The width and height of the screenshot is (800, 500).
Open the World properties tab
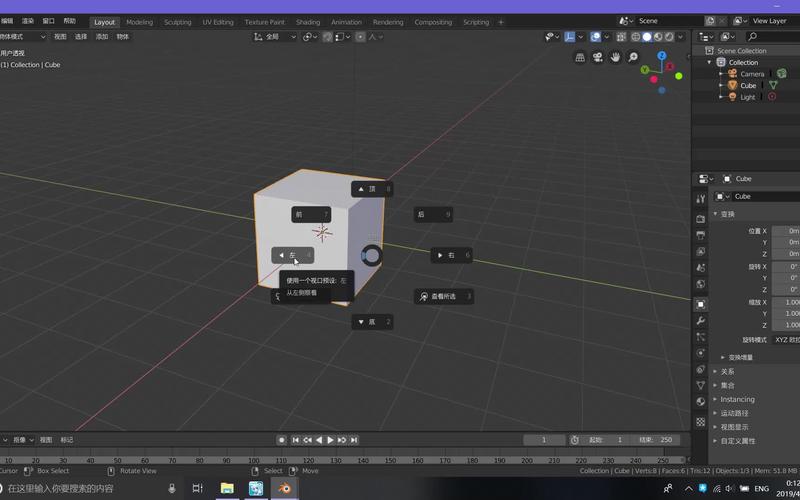[701, 284]
